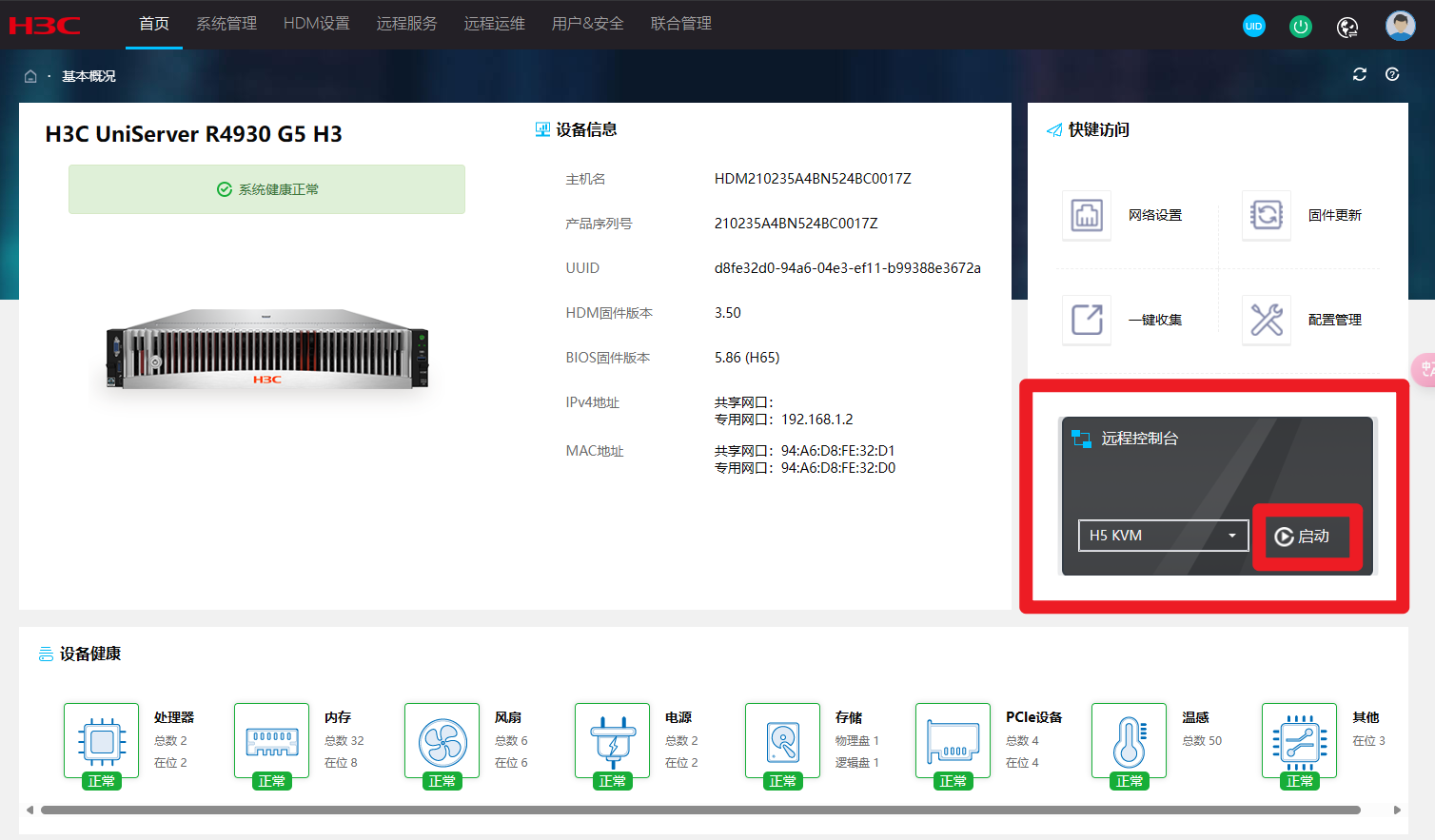Open the language globe icon

coord(1347,27)
